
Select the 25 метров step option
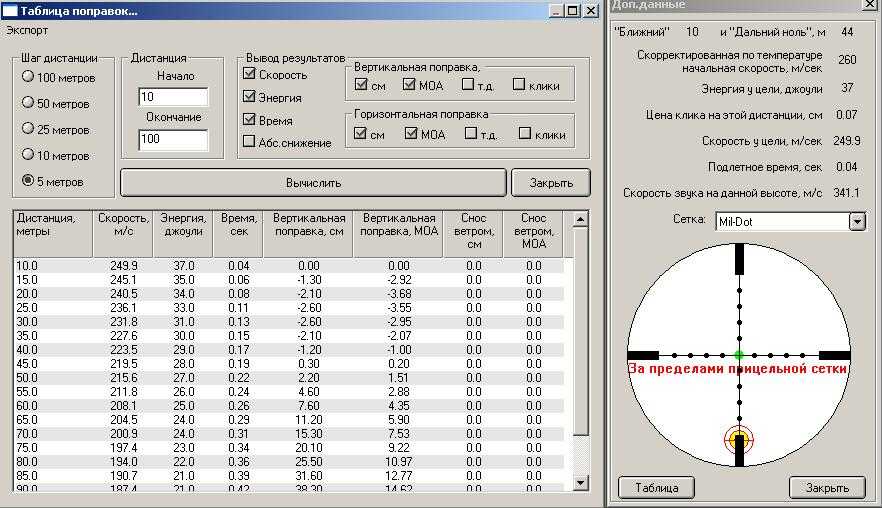(x=55, y=129)
